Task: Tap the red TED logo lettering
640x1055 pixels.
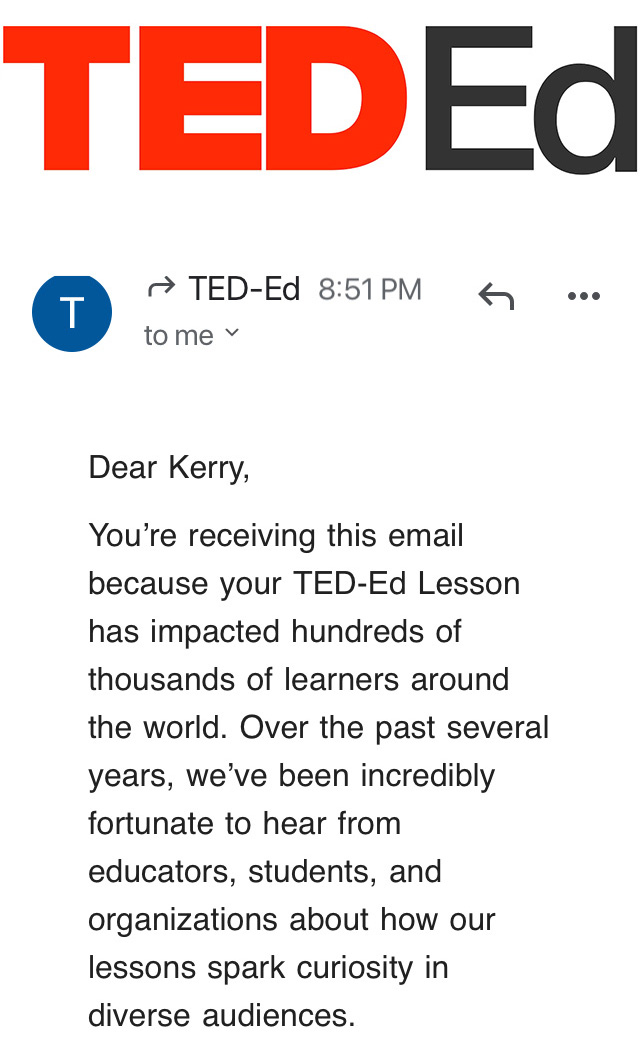Action: pyautogui.click(x=205, y=98)
